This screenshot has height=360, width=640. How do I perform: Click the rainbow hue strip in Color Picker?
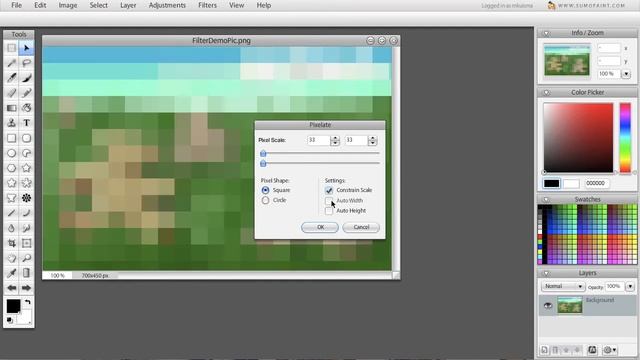(x=625, y=138)
